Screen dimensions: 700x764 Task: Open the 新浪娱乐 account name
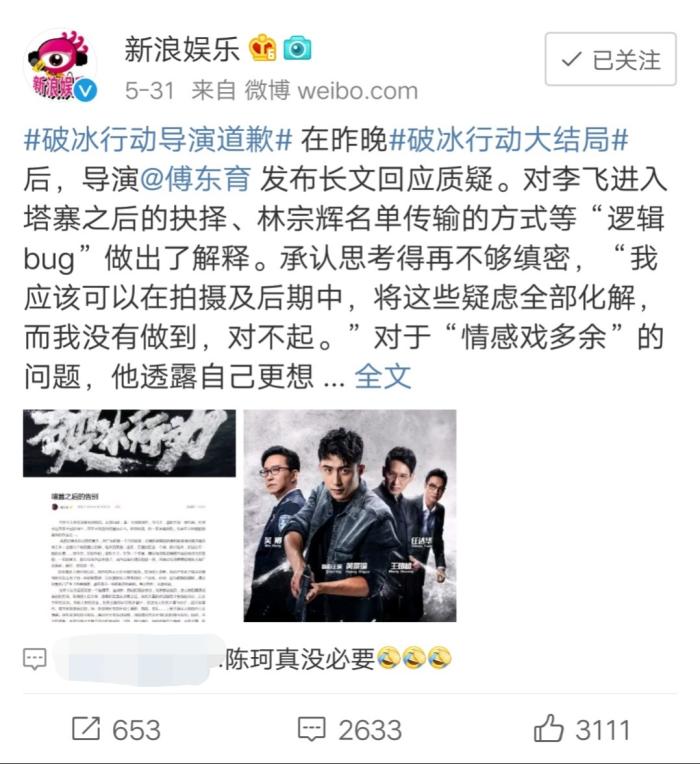[x=182, y=49]
